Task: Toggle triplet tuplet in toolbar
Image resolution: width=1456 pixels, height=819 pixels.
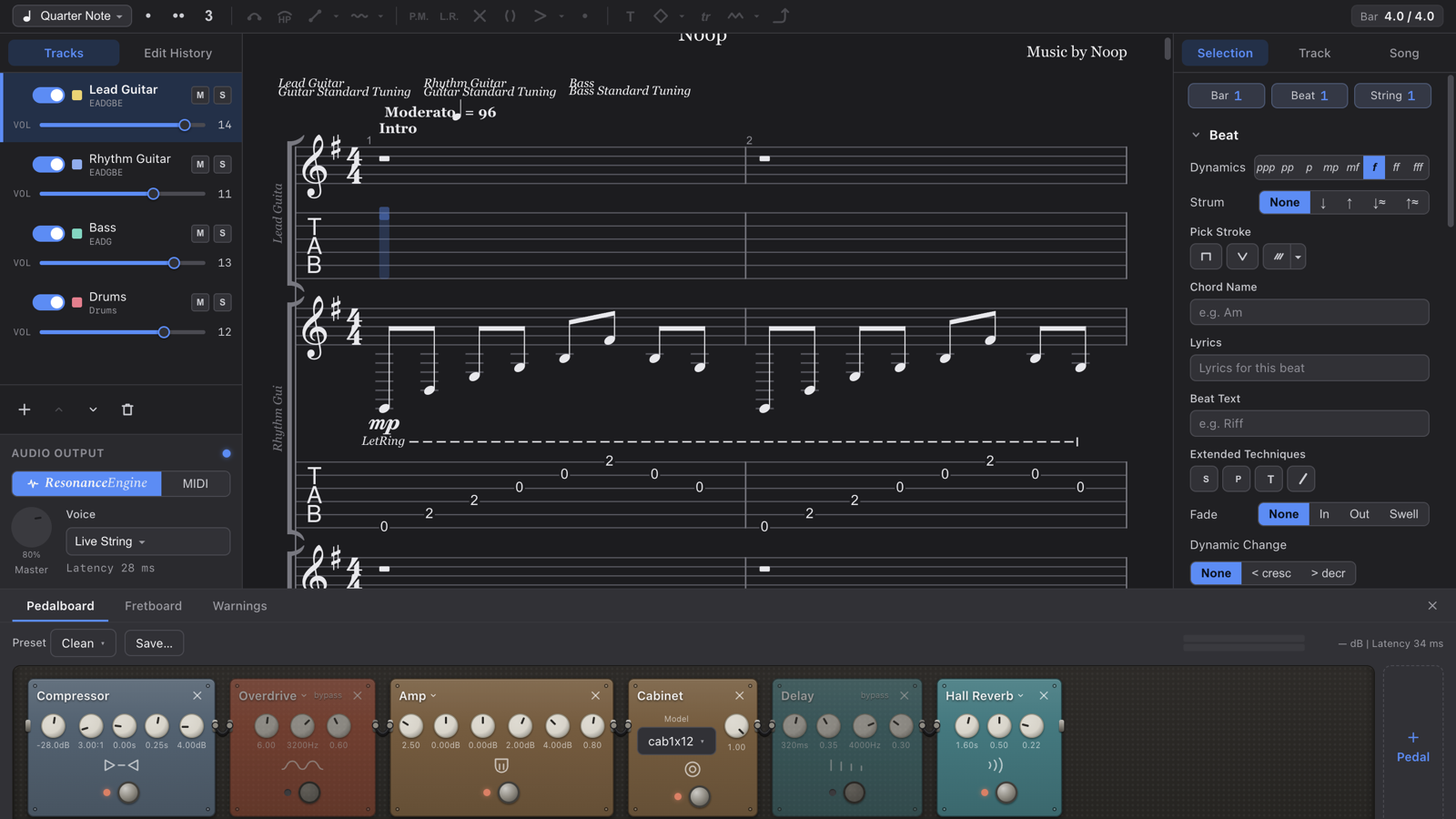Action: pyautogui.click(x=208, y=15)
